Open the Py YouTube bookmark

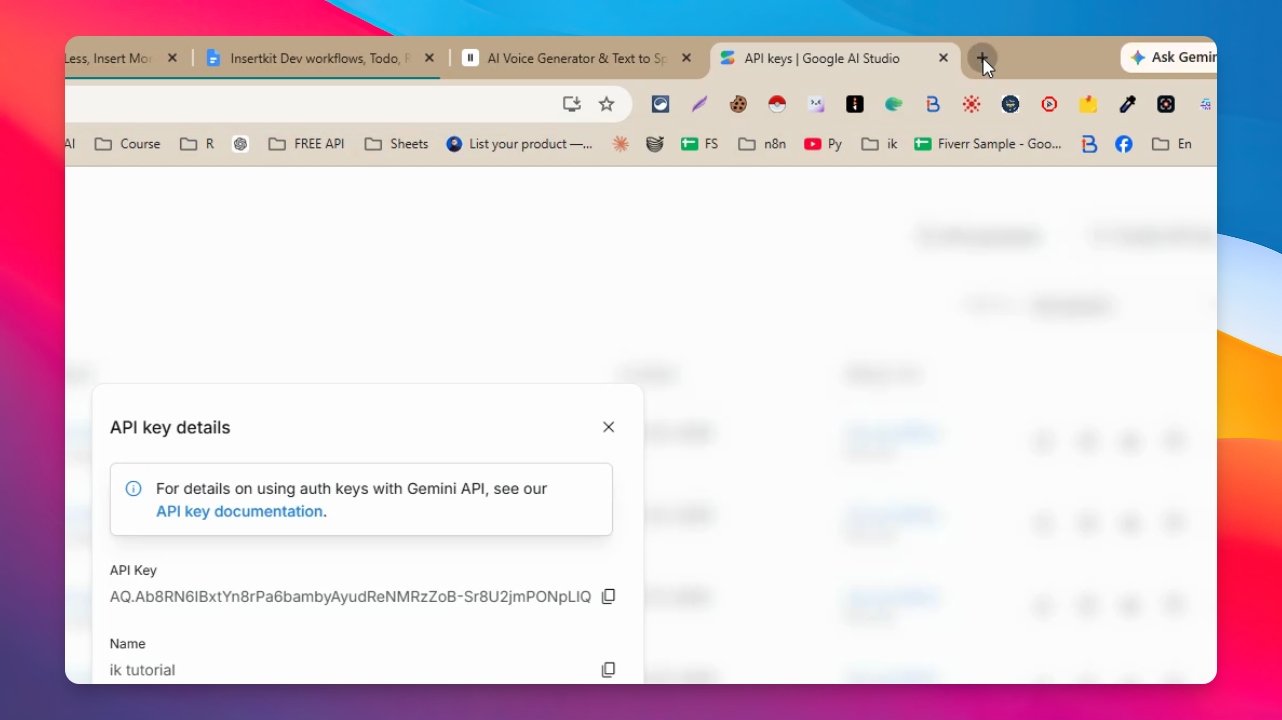[x=823, y=144]
